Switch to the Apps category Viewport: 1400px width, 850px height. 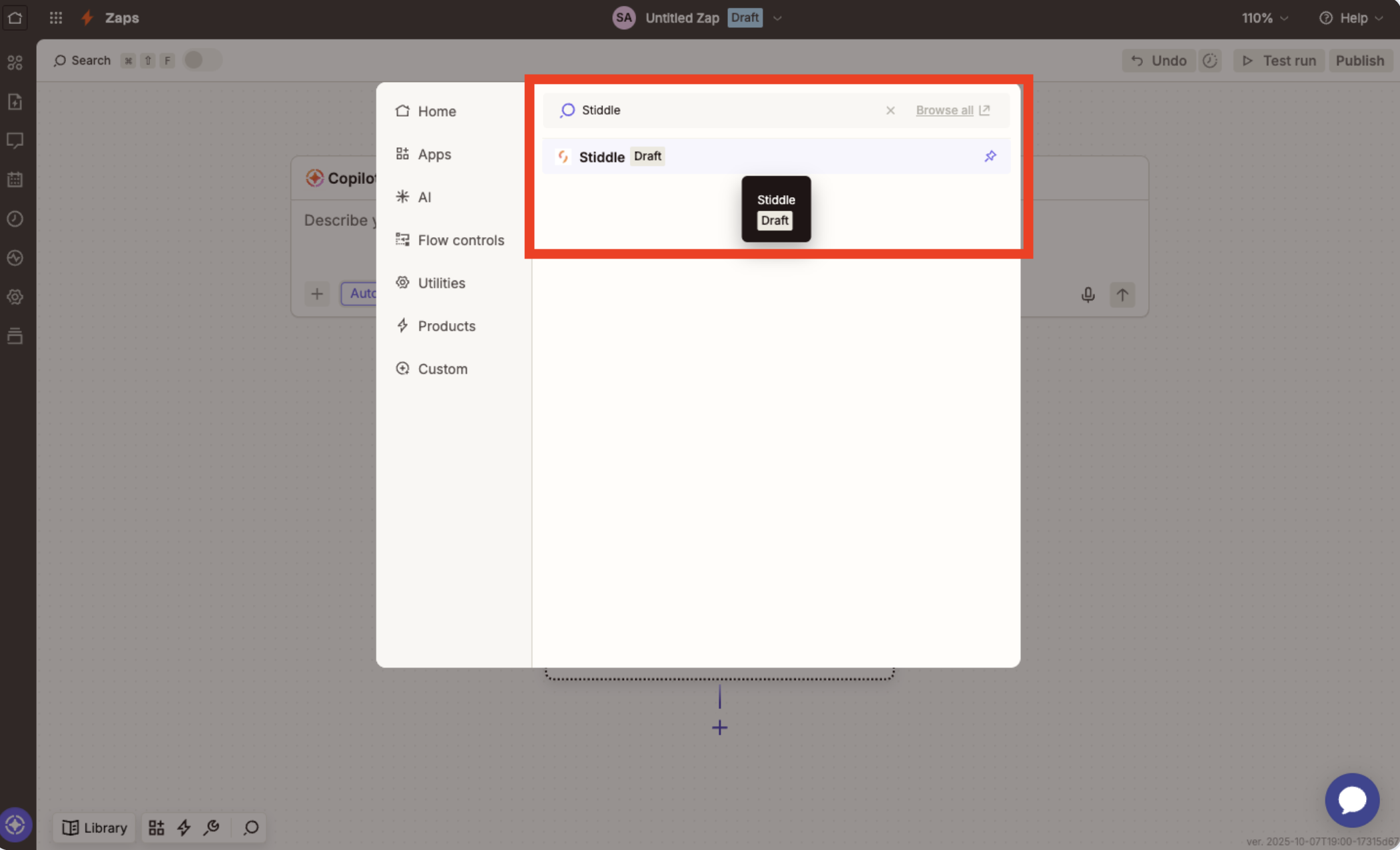434,155
